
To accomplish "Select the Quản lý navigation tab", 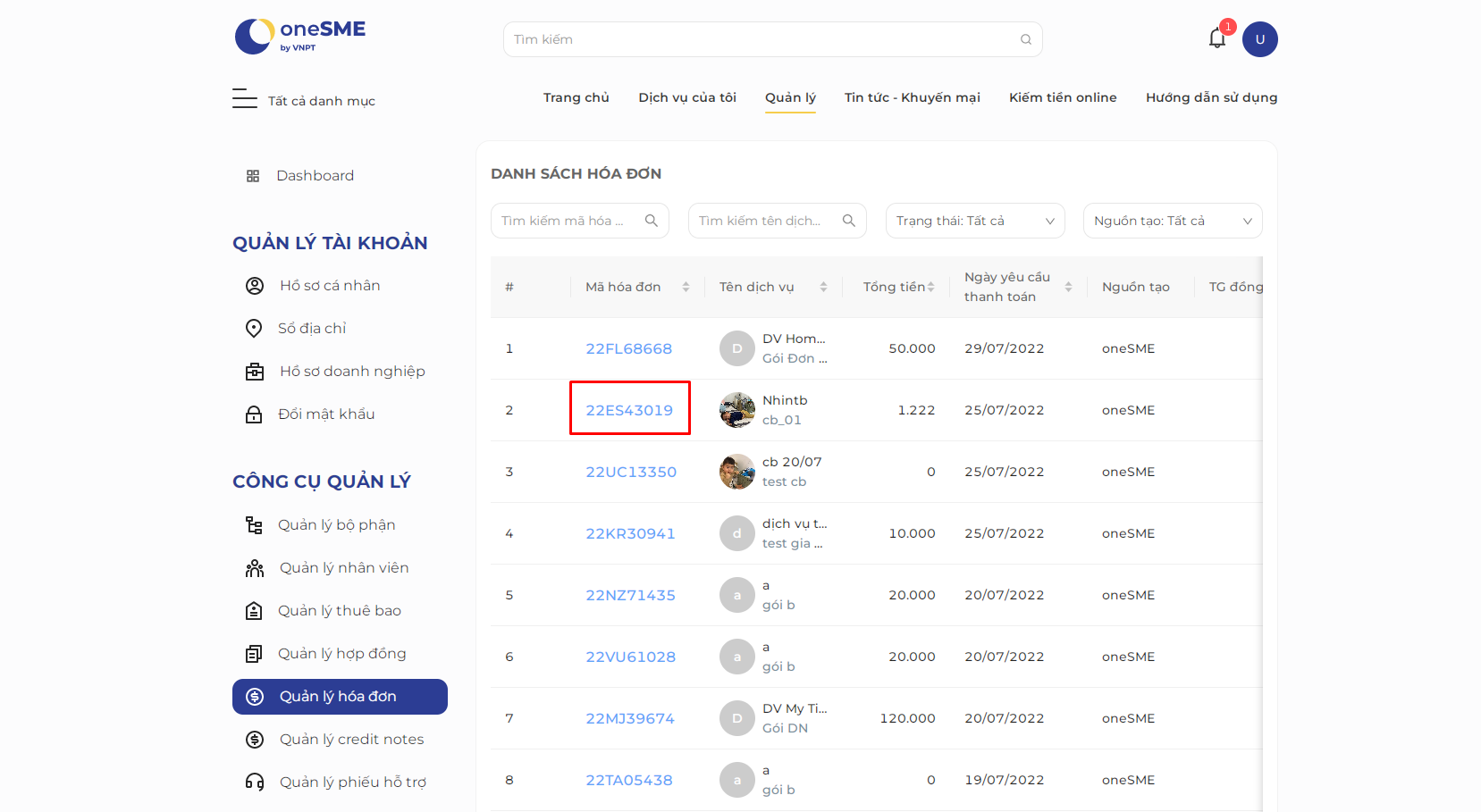I will pos(790,97).
